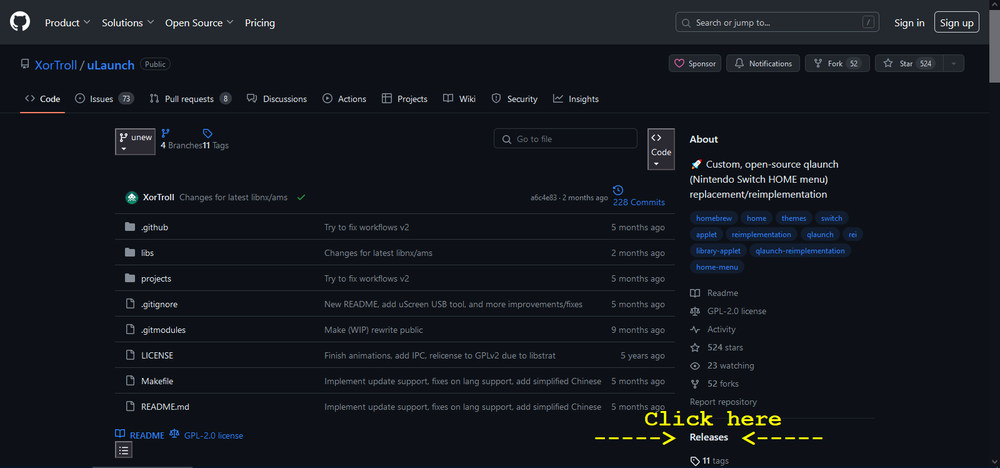1000x468 pixels.
Task: Open the Releases link in the sidebar
Action: [x=709, y=437]
